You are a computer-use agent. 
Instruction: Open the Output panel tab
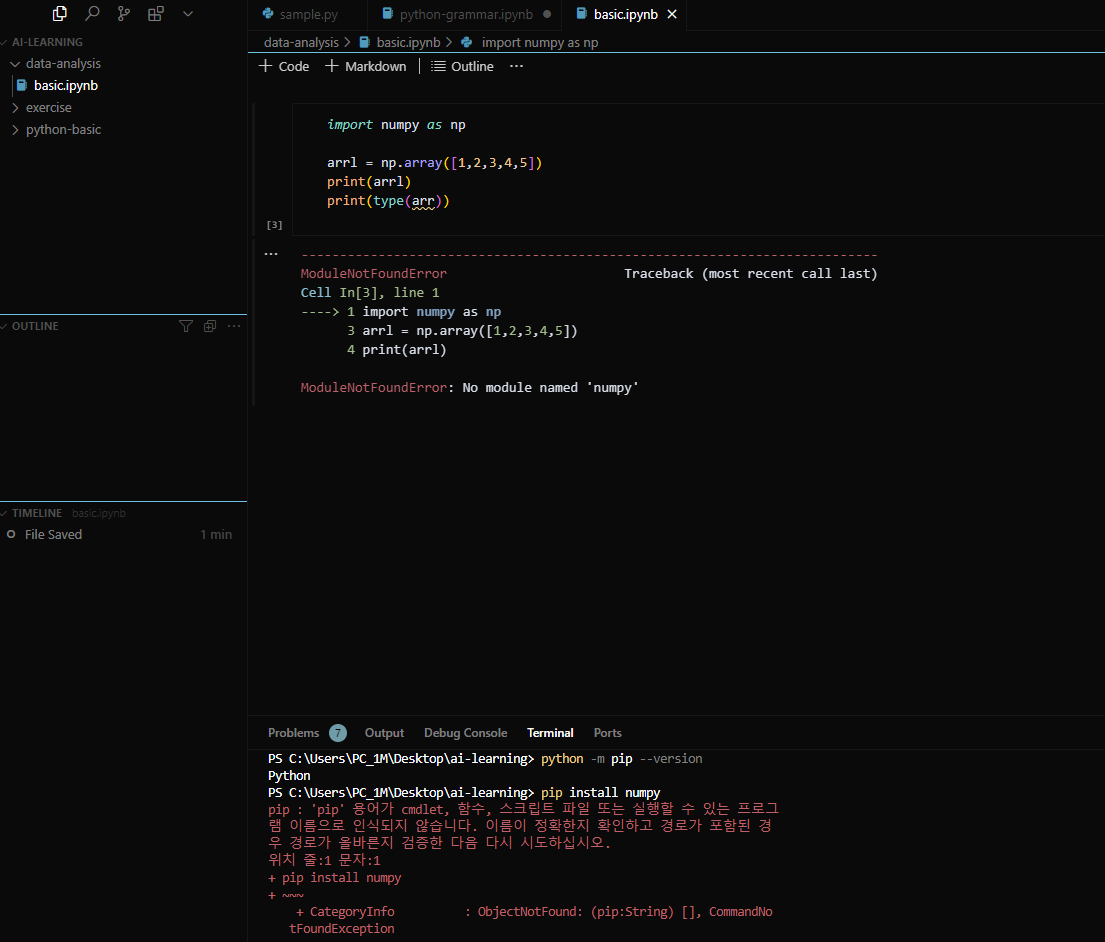[x=384, y=733]
